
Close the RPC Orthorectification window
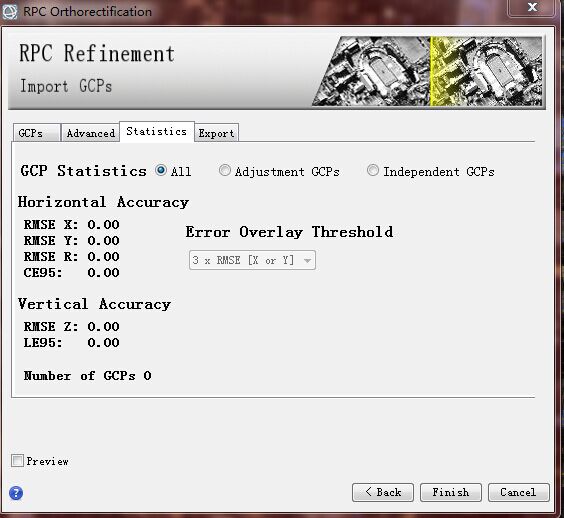point(532,7)
